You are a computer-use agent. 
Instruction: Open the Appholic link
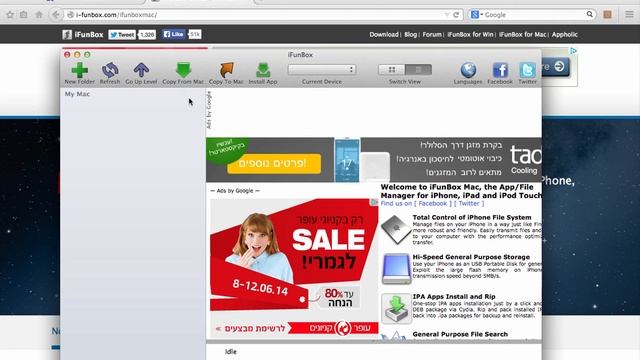(x=564, y=35)
